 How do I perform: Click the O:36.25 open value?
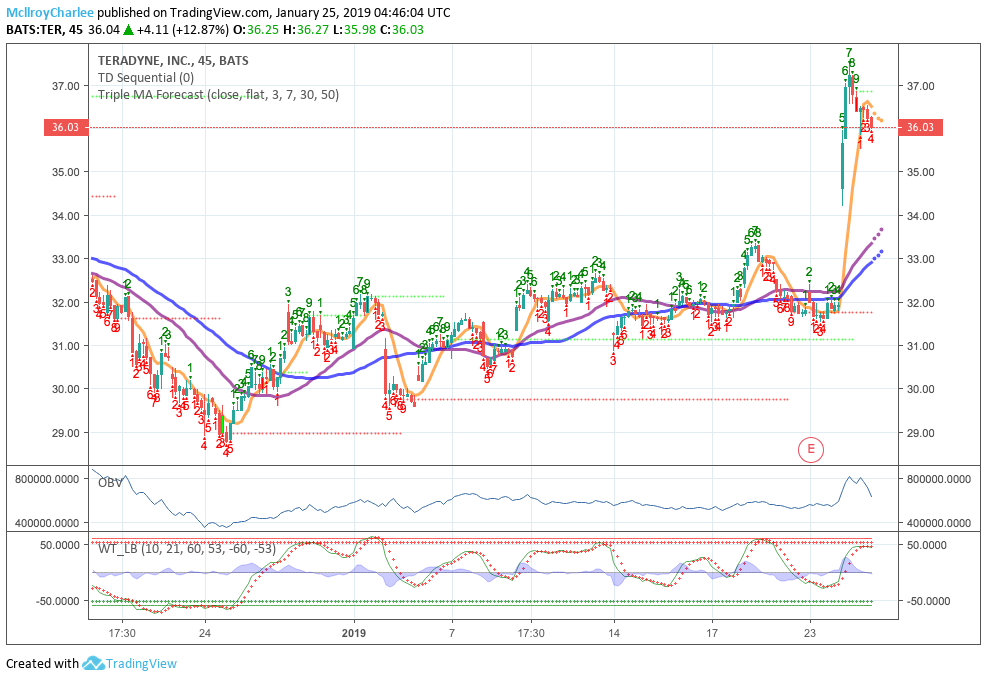click(x=256, y=30)
